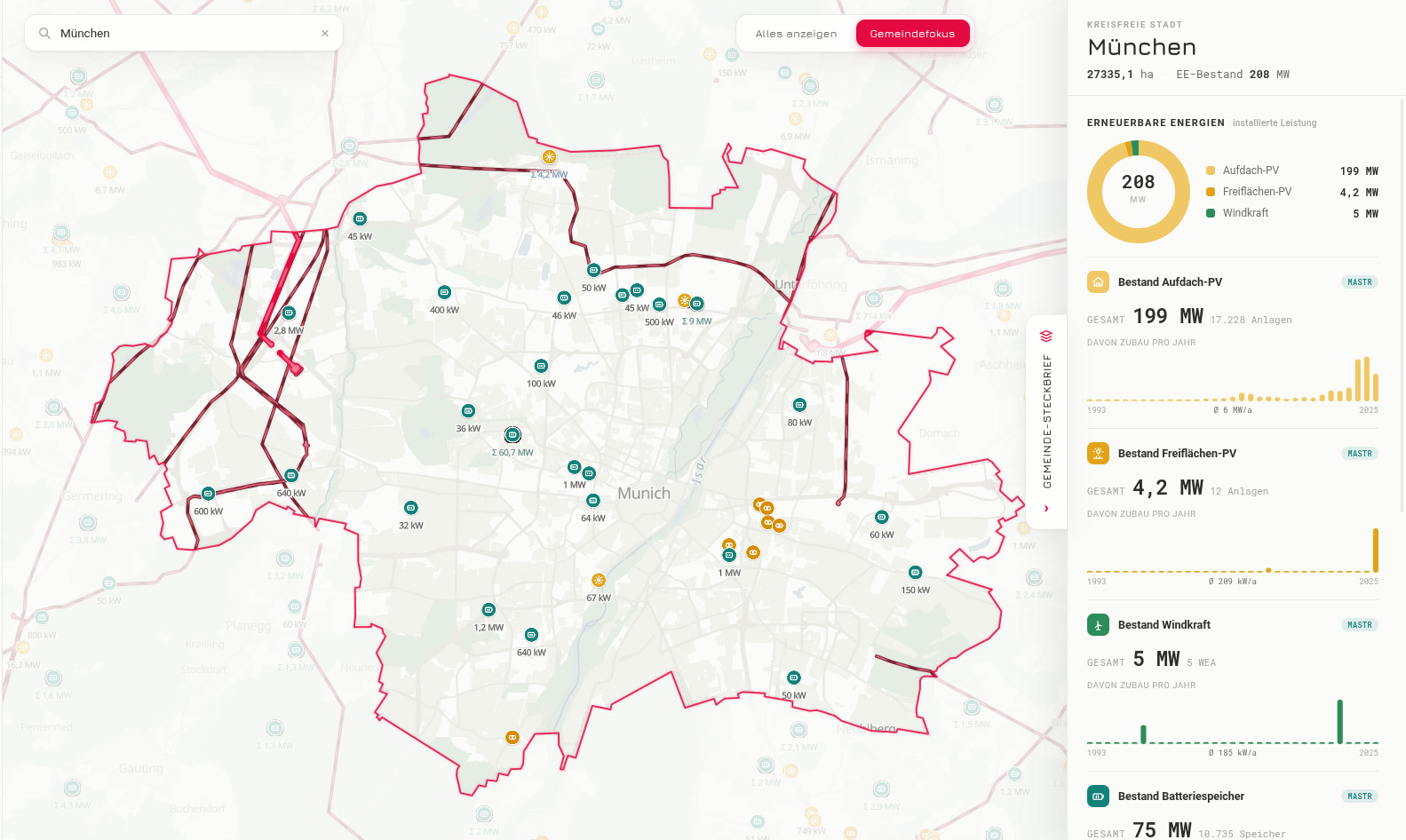Select the Gemeindefokus view toggle
This screenshot has width=1406, height=840.
(x=912, y=34)
